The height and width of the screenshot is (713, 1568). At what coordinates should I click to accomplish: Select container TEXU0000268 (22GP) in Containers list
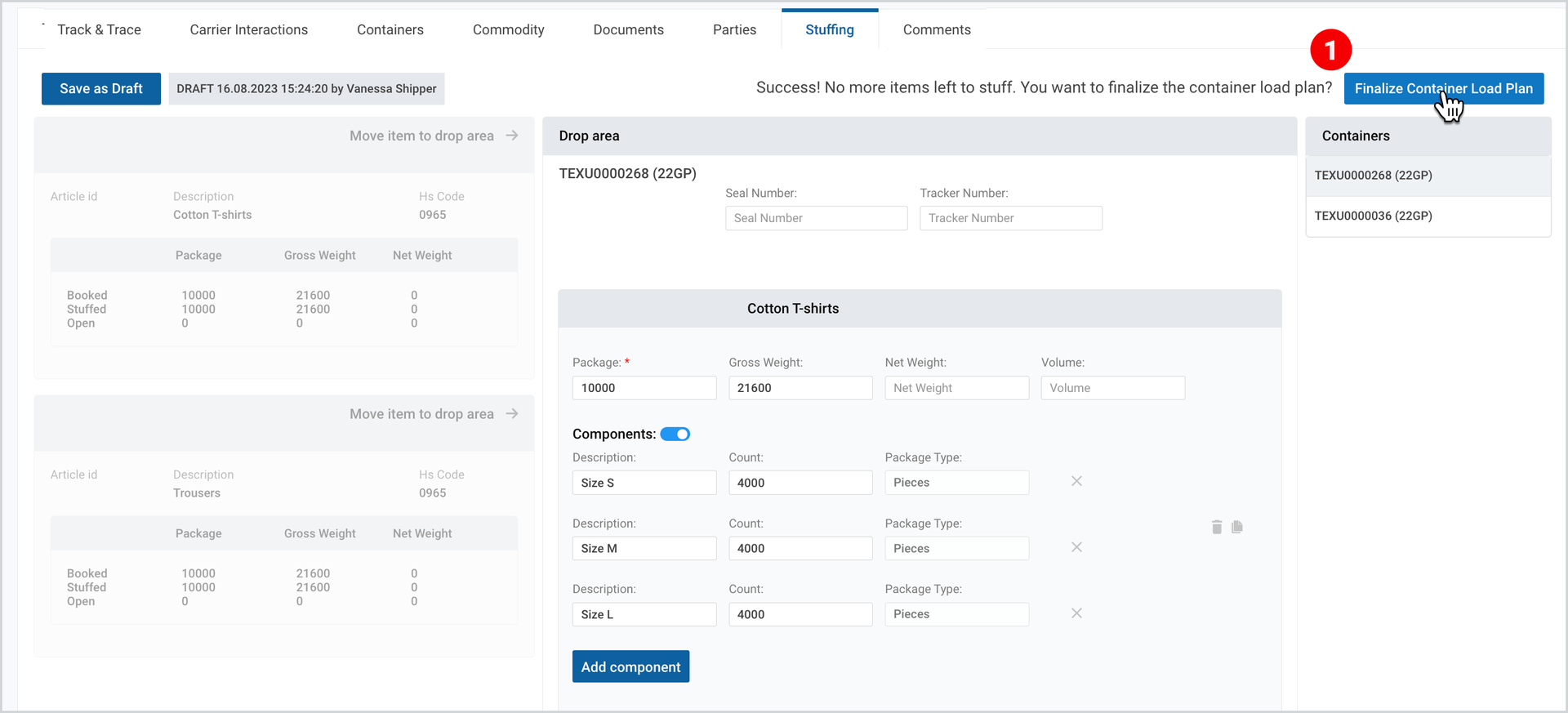1428,176
